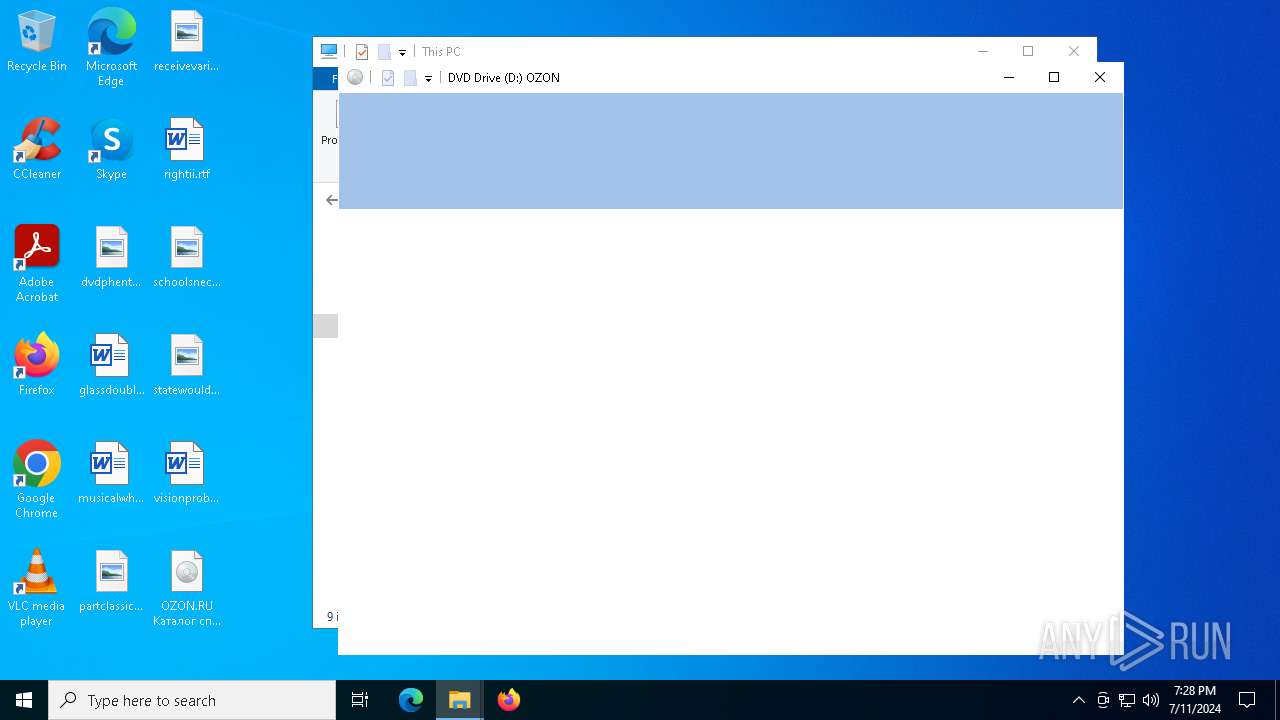Select the dvdphent image file icon
The image size is (1280, 720).
pyautogui.click(x=111, y=258)
